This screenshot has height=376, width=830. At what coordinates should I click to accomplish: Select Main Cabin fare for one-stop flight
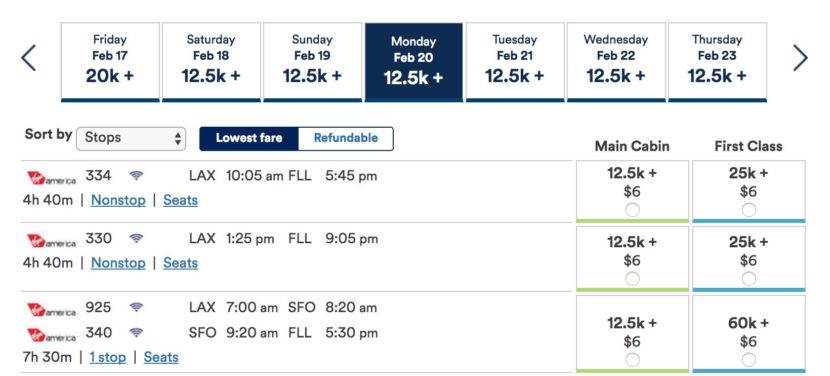(x=632, y=360)
